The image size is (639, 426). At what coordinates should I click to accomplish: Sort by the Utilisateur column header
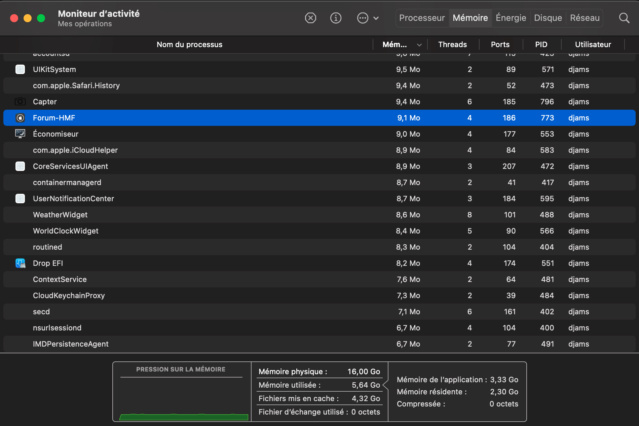coord(593,44)
